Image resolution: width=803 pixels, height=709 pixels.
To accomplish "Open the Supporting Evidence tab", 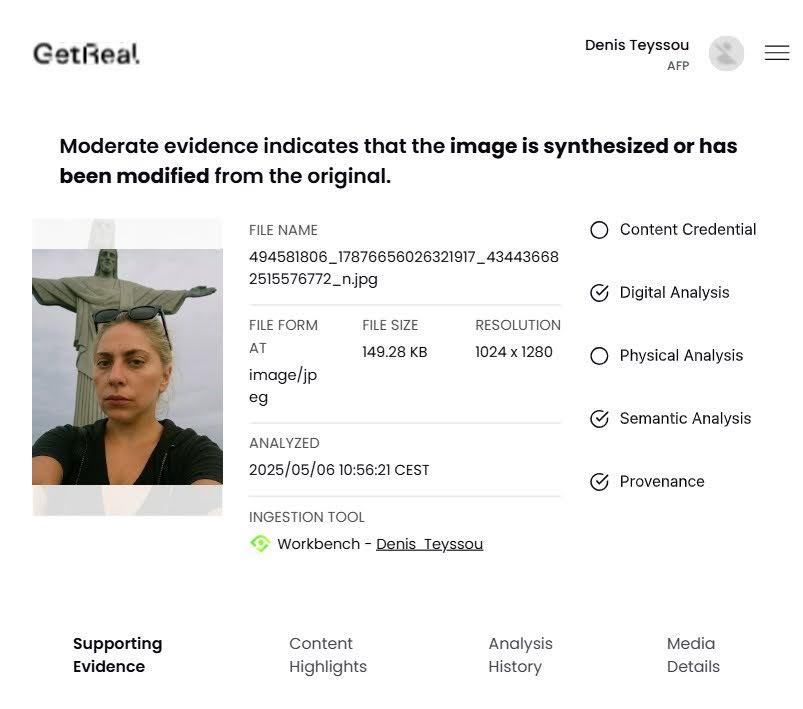I will tap(117, 655).
